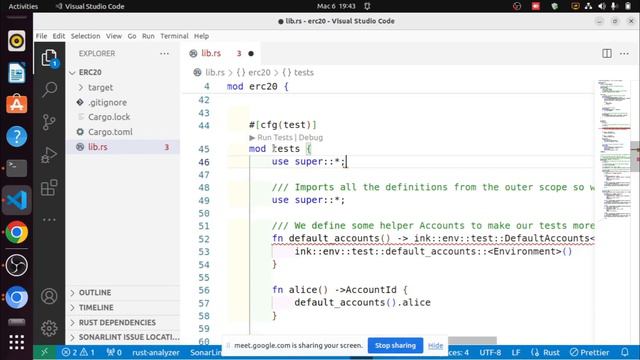Open Cargo.toml in Explorer
The image size is (640, 360).
click(110, 132)
